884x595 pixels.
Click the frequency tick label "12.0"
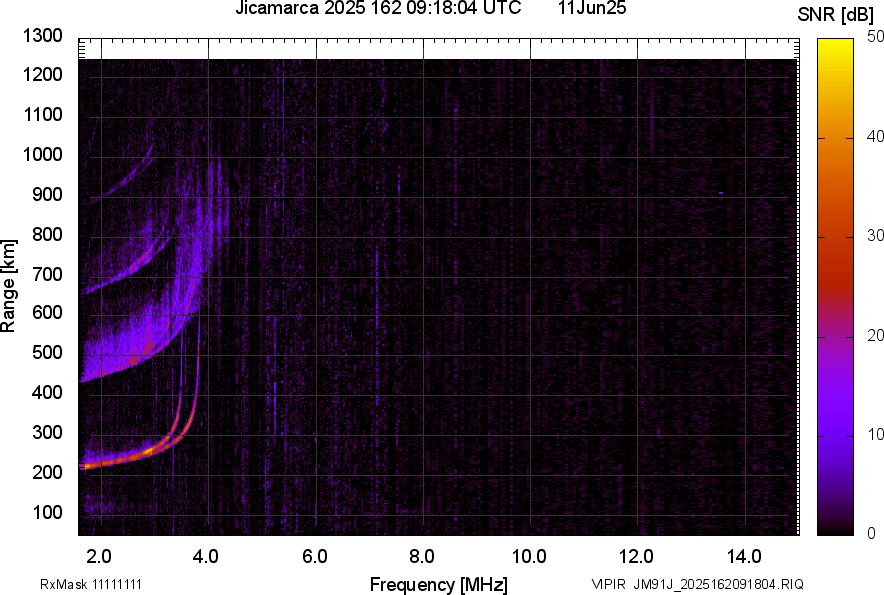tap(637, 557)
